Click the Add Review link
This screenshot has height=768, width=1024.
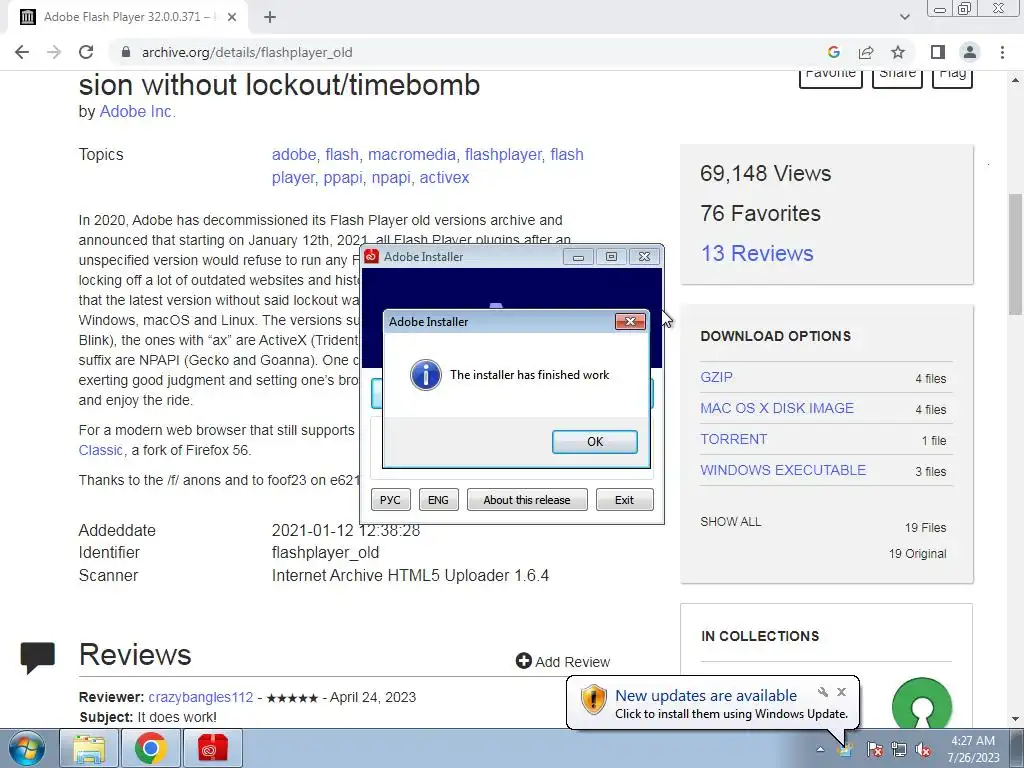coord(562,662)
